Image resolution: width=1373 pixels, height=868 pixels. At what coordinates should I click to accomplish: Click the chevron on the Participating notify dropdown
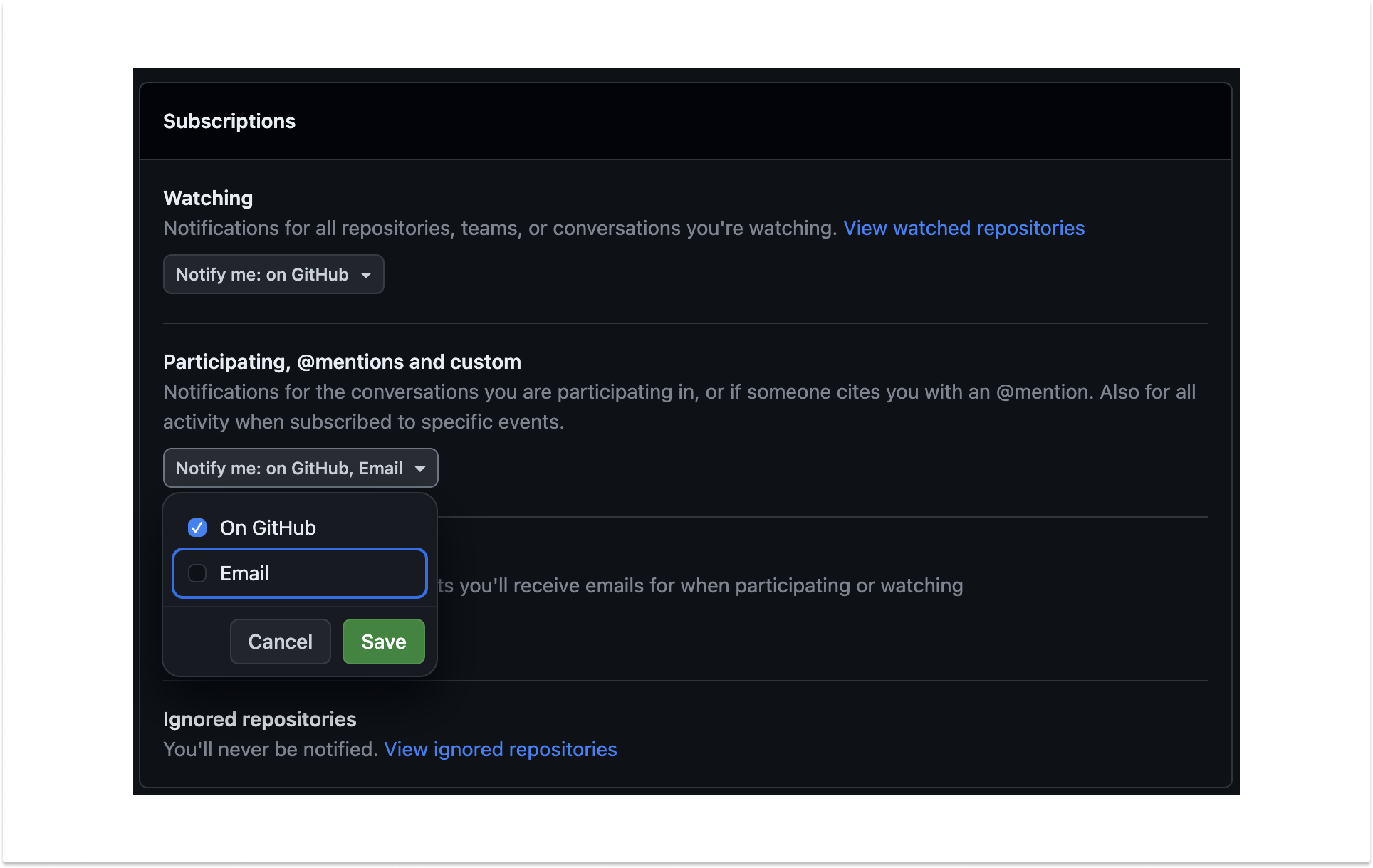(x=421, y=468)
